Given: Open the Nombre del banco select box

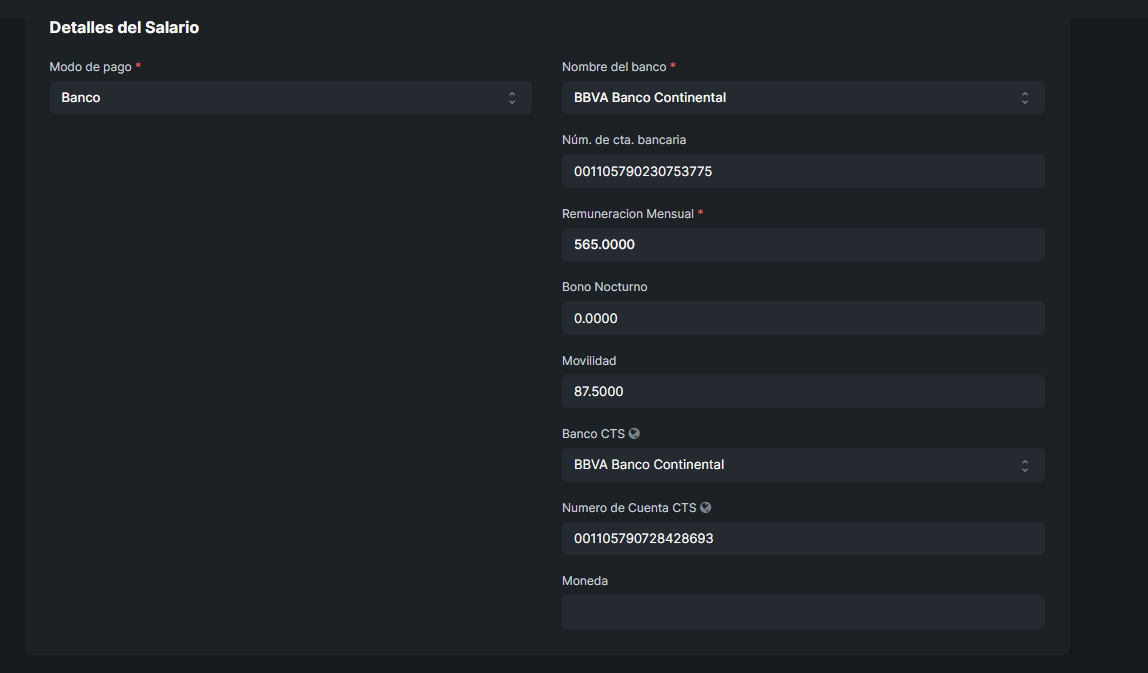Looking at the screenshot, I should coord(790,98).
